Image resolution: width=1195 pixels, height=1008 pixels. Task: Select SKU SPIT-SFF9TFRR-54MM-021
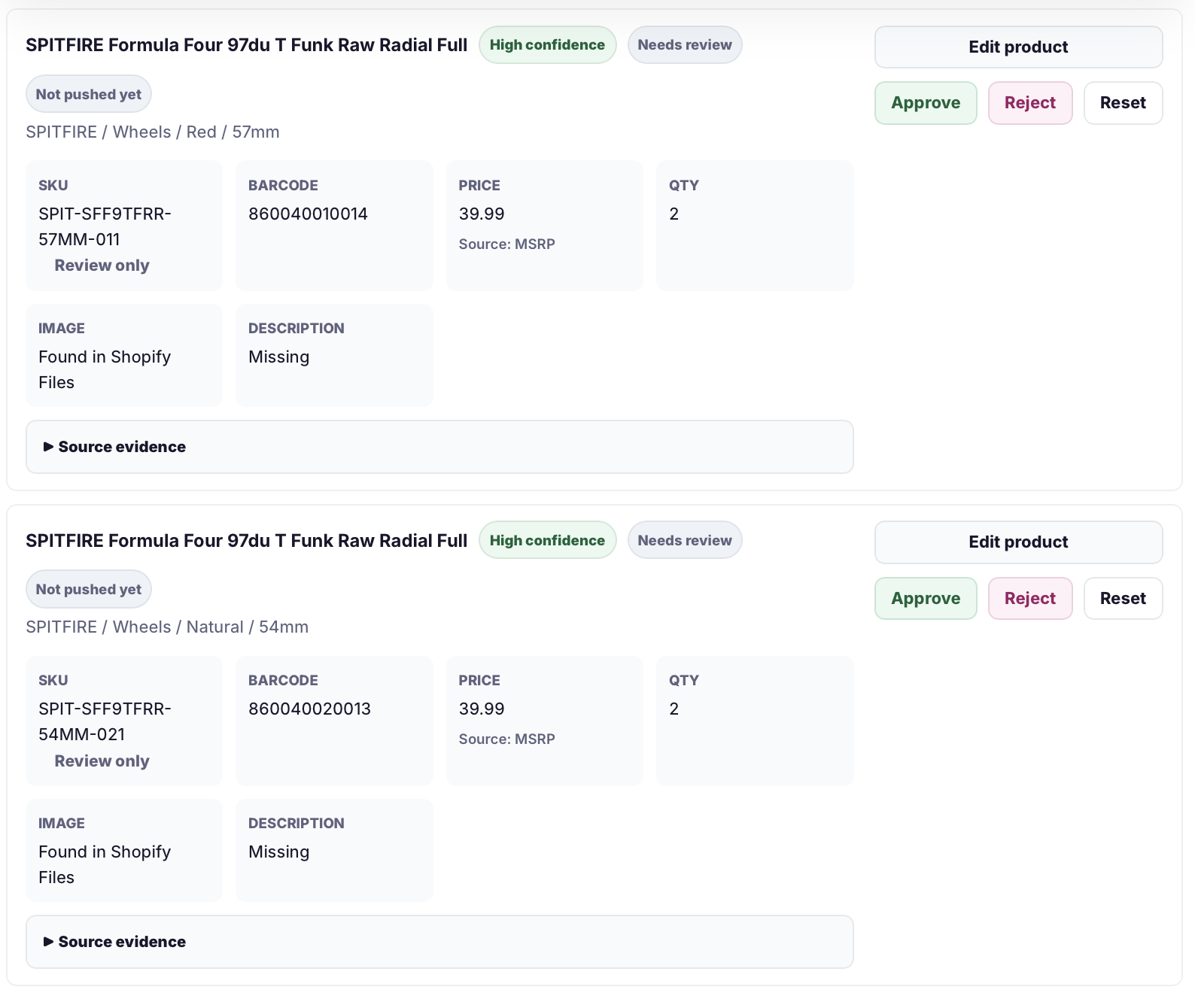(105, 721)
